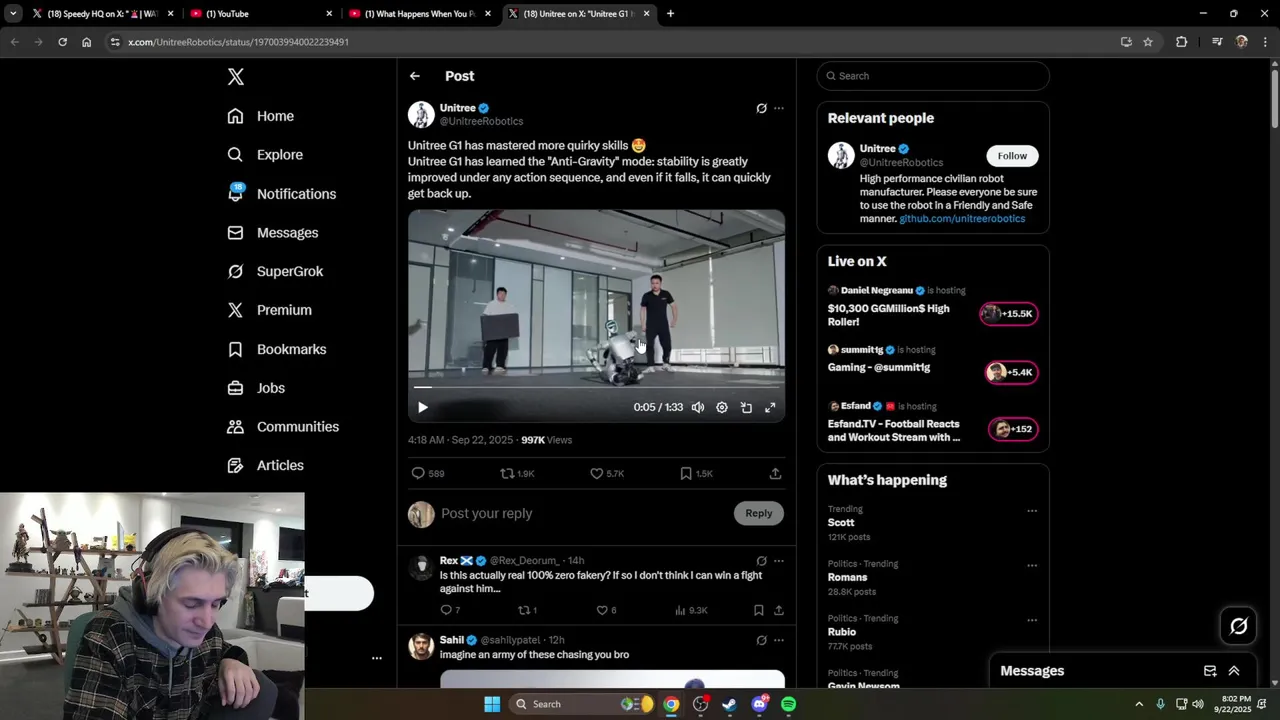Mute the video volume
Image resolution: width=1280 pixels, height=720 pixels.
(x=698, y=408)
